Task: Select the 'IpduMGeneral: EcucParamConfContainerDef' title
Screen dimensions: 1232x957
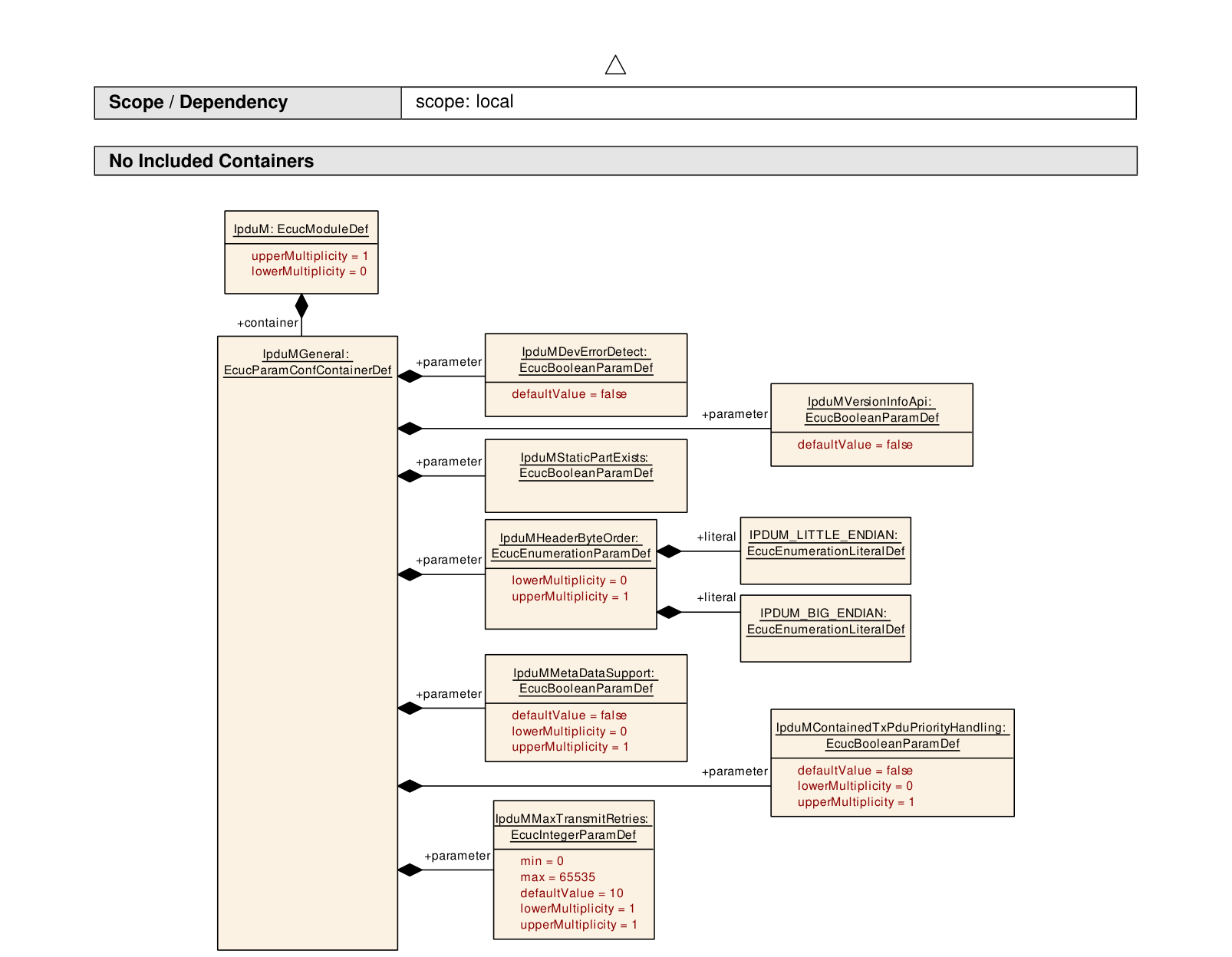Action: coord(307,362)
